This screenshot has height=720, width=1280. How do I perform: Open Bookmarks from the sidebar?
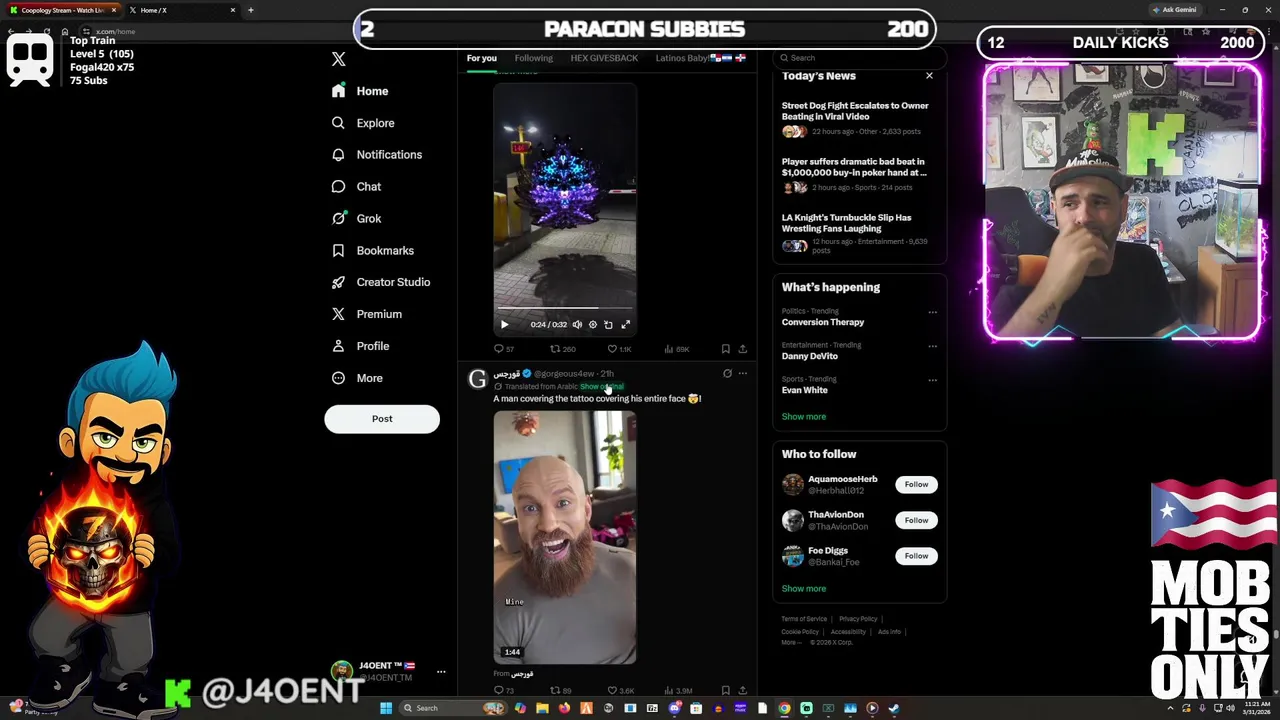pos(372,251)
